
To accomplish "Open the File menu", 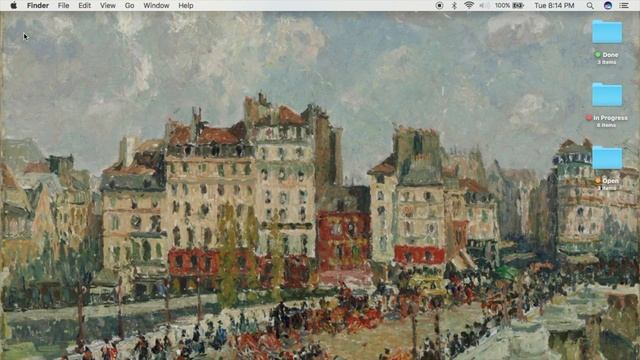I will point(63,5).
